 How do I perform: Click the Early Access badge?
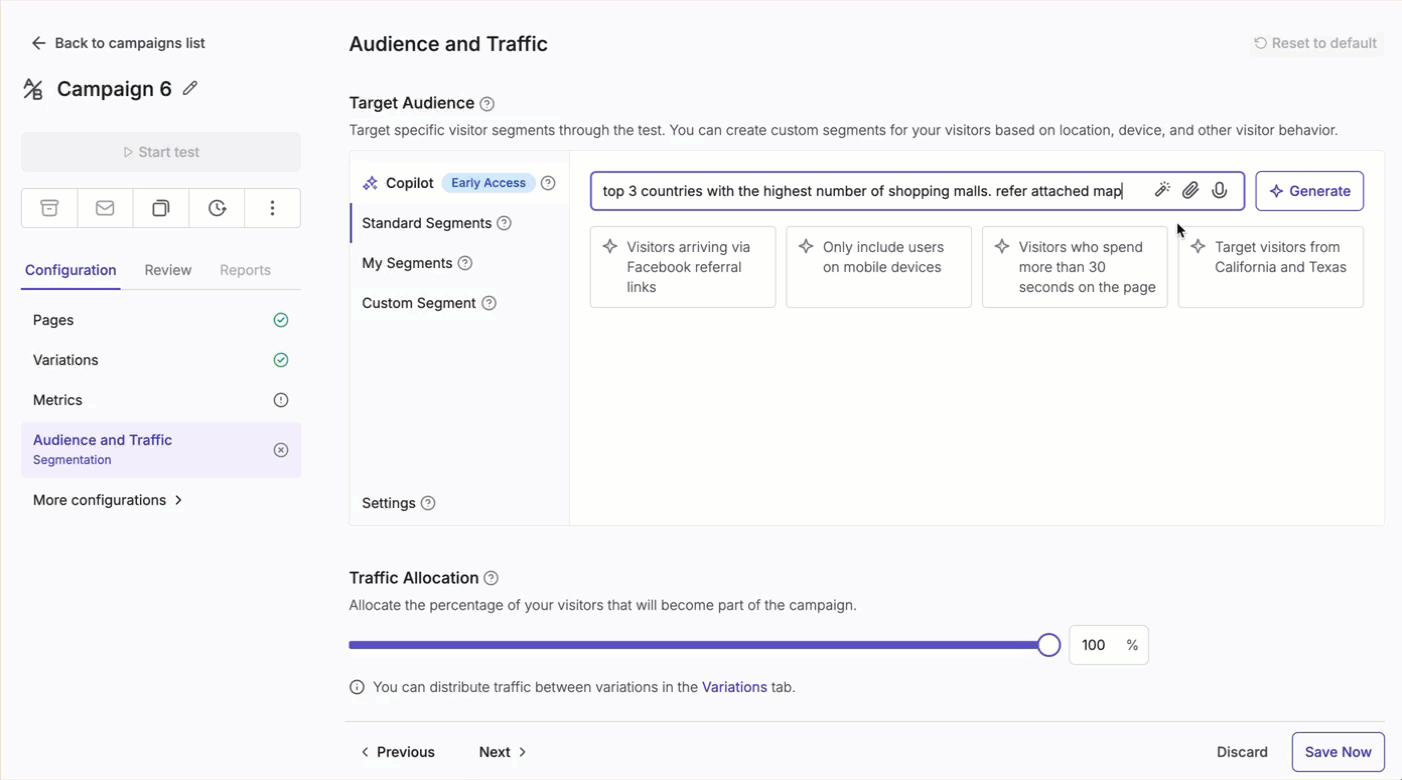(488, 183)
